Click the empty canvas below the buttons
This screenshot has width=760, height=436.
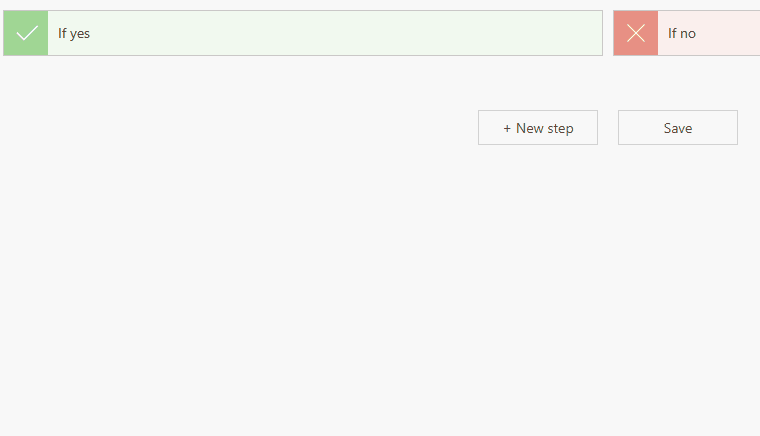click(380, 300)
